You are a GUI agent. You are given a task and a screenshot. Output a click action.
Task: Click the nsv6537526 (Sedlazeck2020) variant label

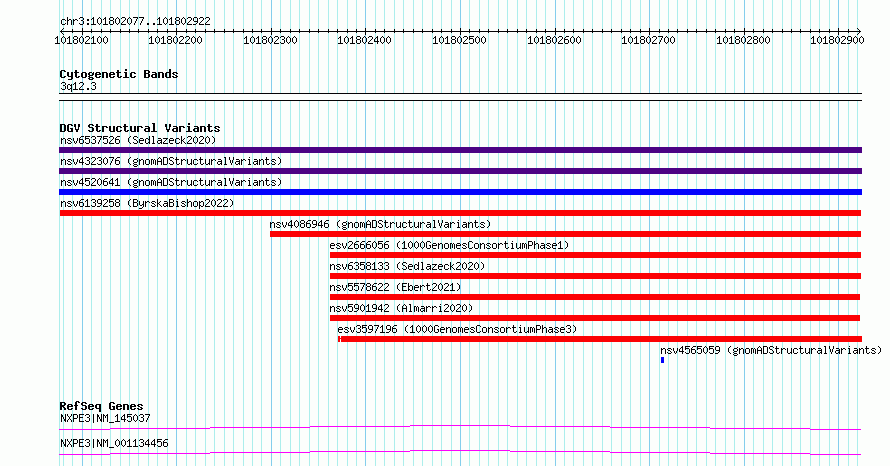(138, 140)
